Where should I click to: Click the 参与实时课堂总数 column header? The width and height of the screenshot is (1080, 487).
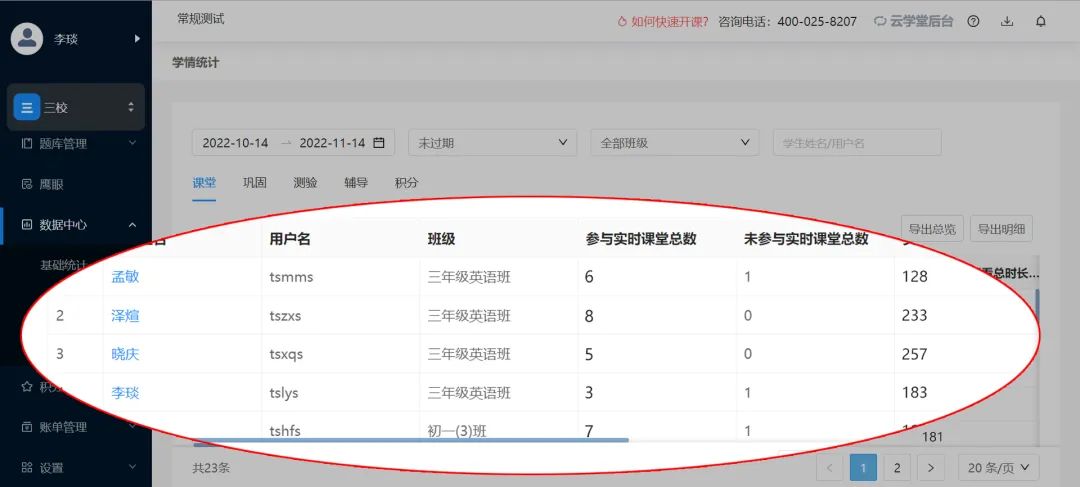click(641, 239)
